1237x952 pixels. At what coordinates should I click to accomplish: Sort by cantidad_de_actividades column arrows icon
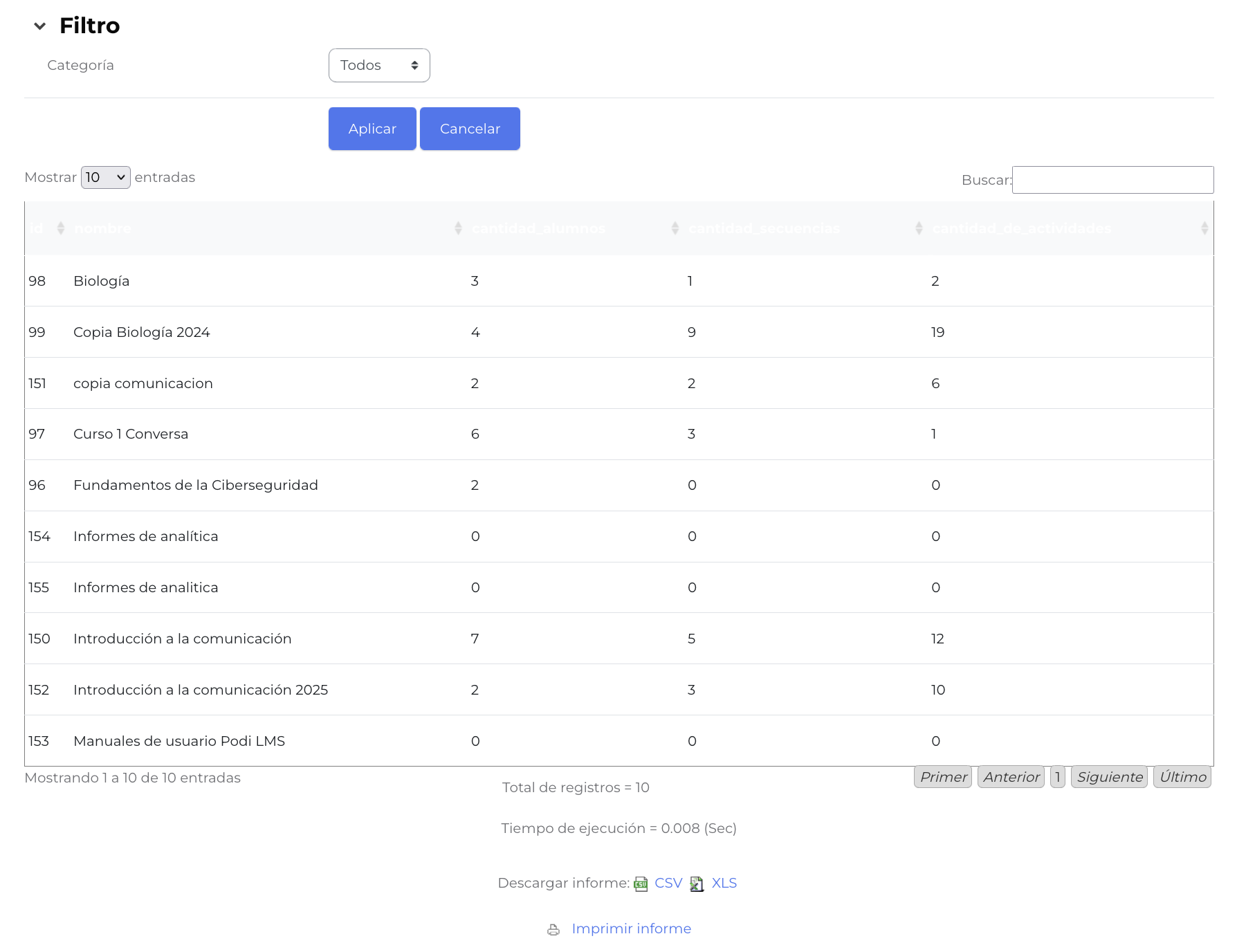coord(1204,228)
